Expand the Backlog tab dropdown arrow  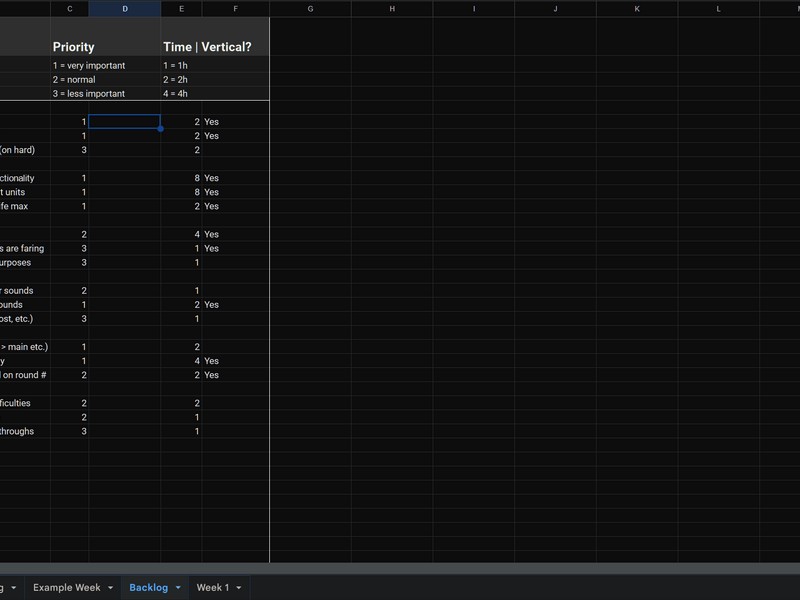coord(178,588)
